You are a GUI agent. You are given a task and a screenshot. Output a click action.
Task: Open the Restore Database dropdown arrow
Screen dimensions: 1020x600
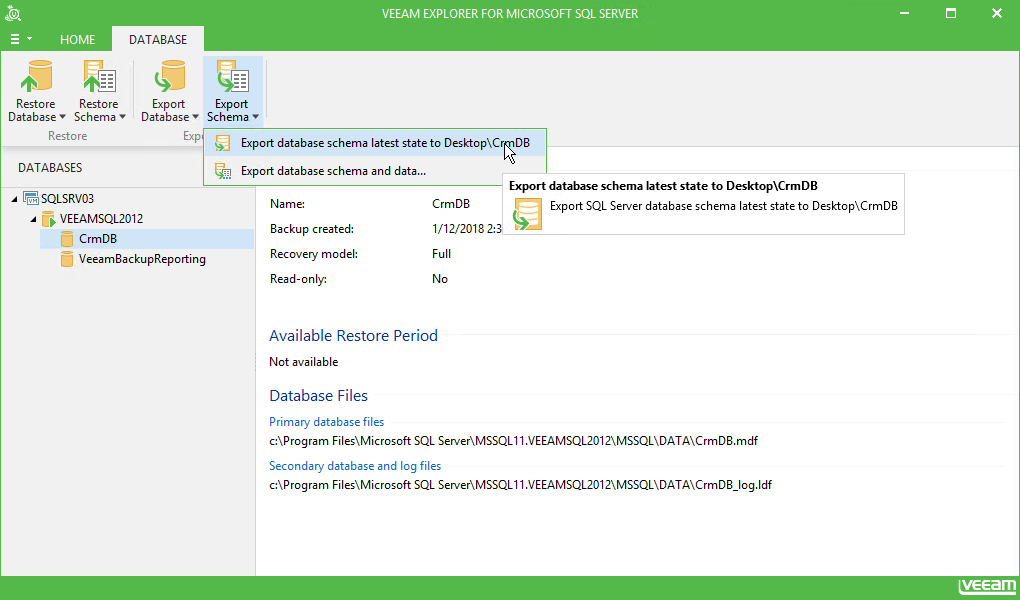(62, 117)
